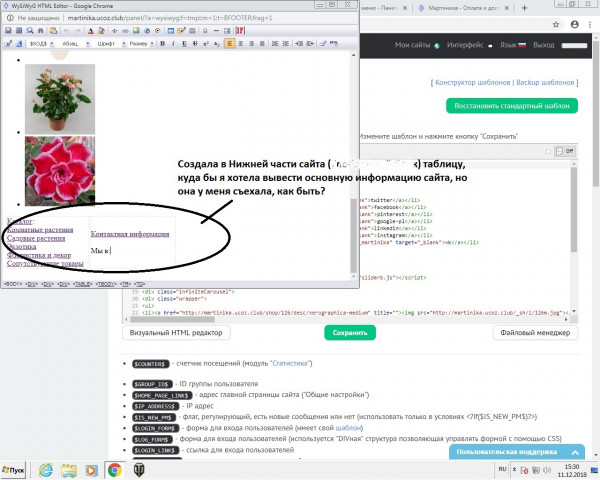
Task: Tick the small checkbox beside the Off switch
Action: (x=548, y=151)
